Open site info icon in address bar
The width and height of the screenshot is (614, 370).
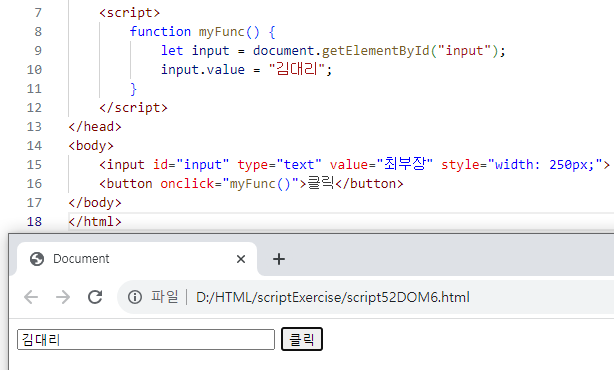(135, 297)
